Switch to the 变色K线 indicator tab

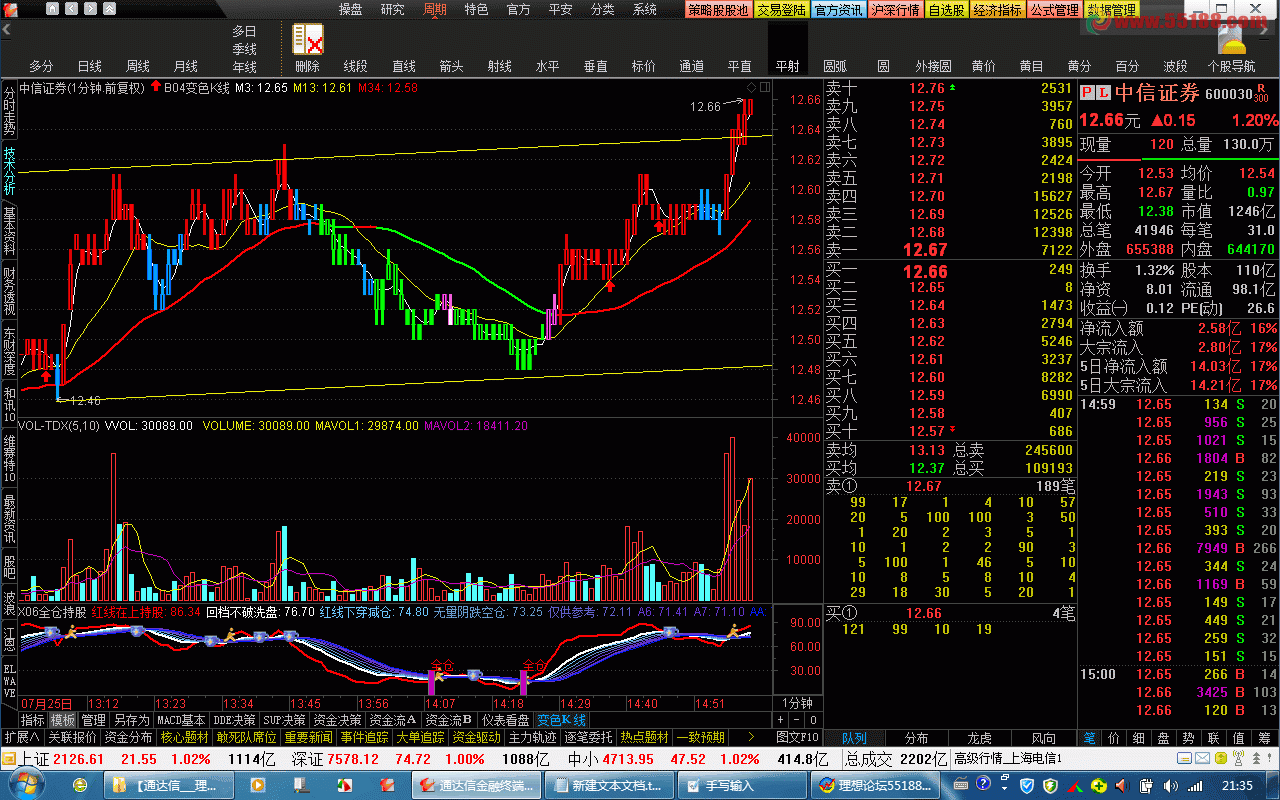pyautogui.click(x=562, y=720)
